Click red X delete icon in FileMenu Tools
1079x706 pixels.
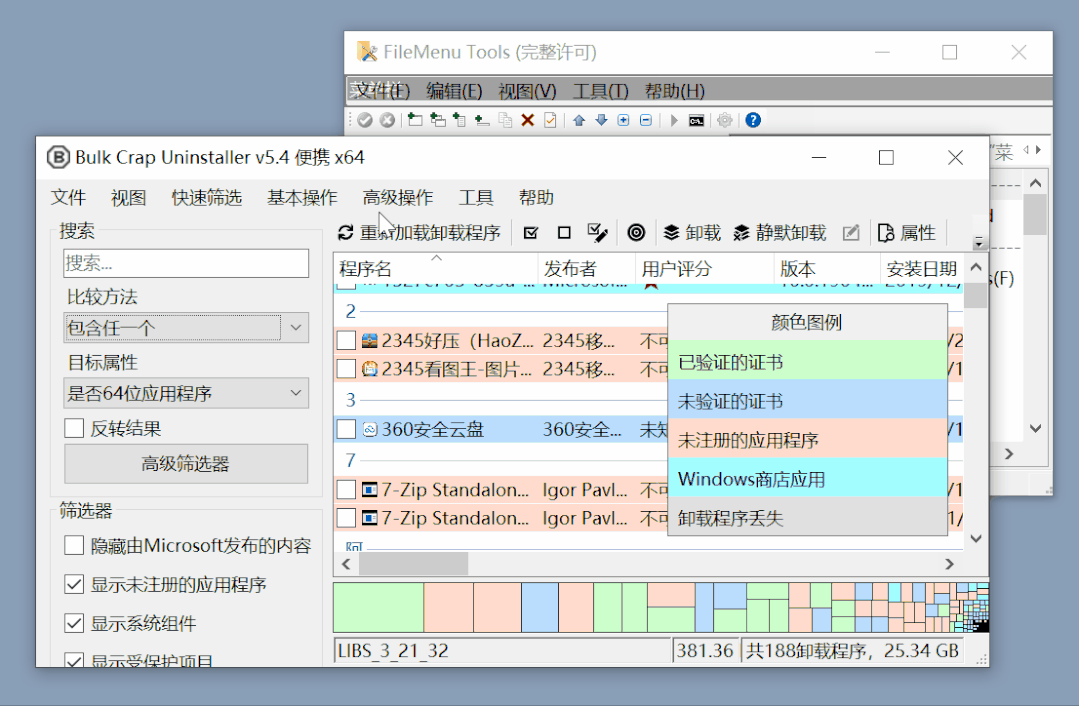click(527, 120)
